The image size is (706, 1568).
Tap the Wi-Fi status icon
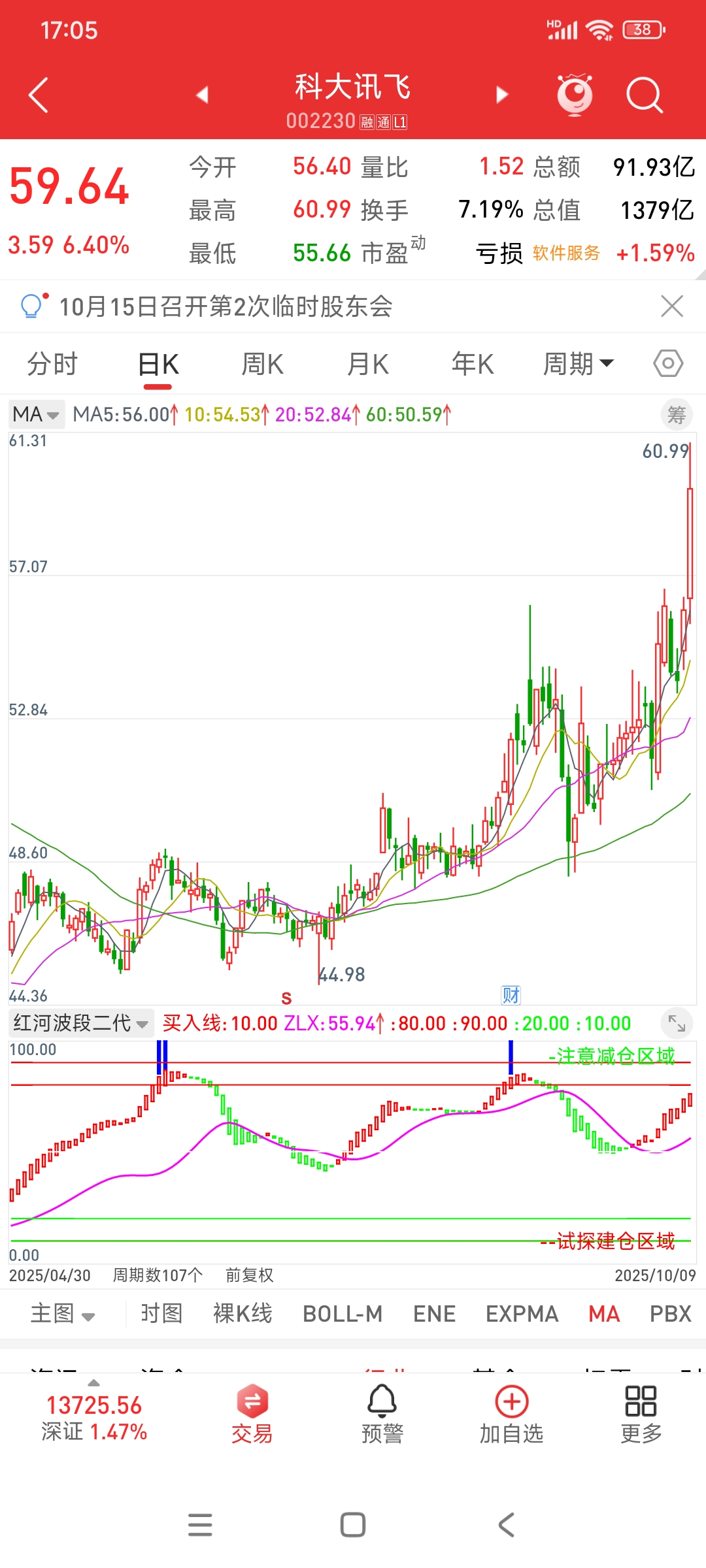point(599,30)
